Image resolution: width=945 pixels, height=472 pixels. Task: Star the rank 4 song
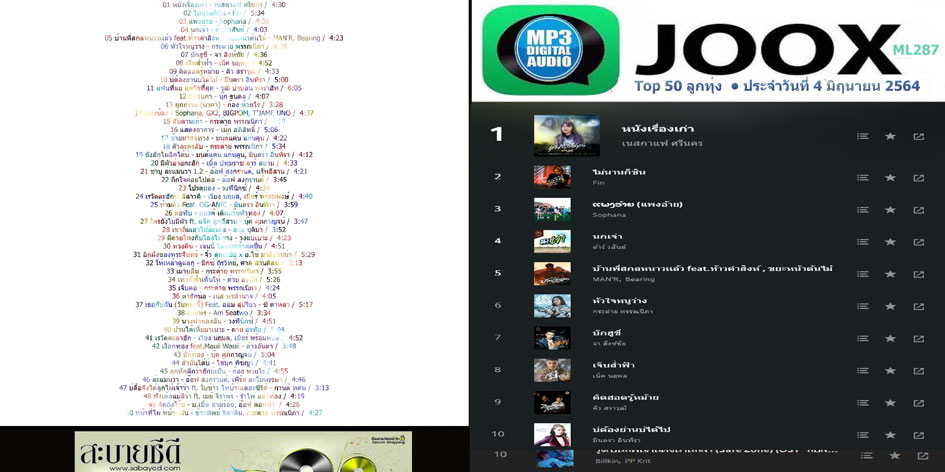point(890,241)
